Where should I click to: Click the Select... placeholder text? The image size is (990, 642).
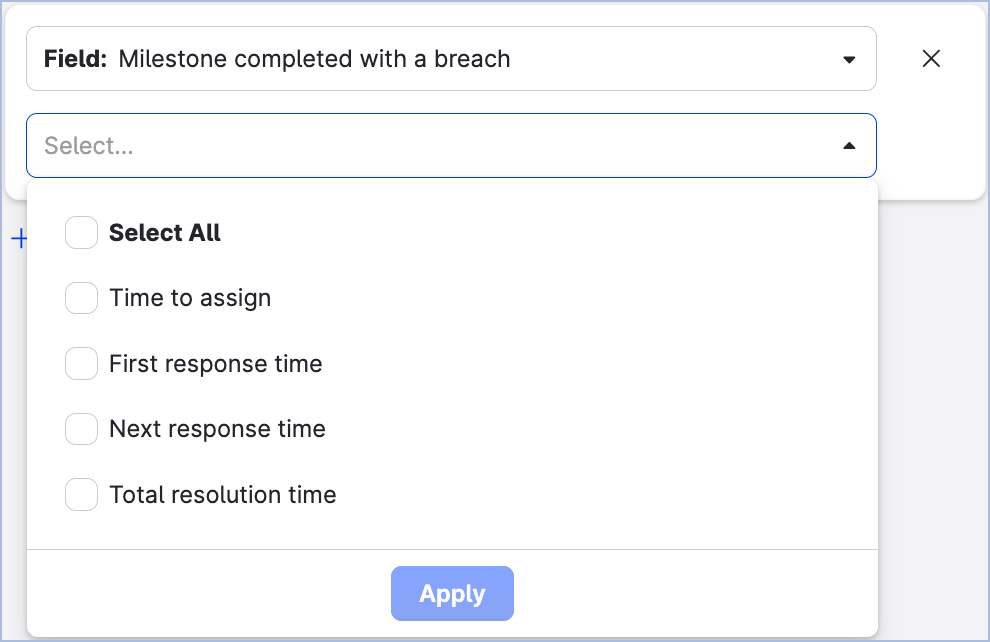coord(89,146)
